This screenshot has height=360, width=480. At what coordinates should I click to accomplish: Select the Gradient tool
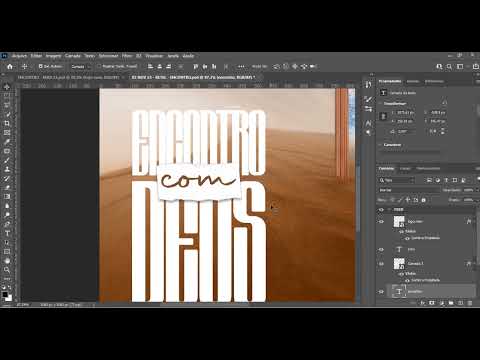(x=7, y=197)
